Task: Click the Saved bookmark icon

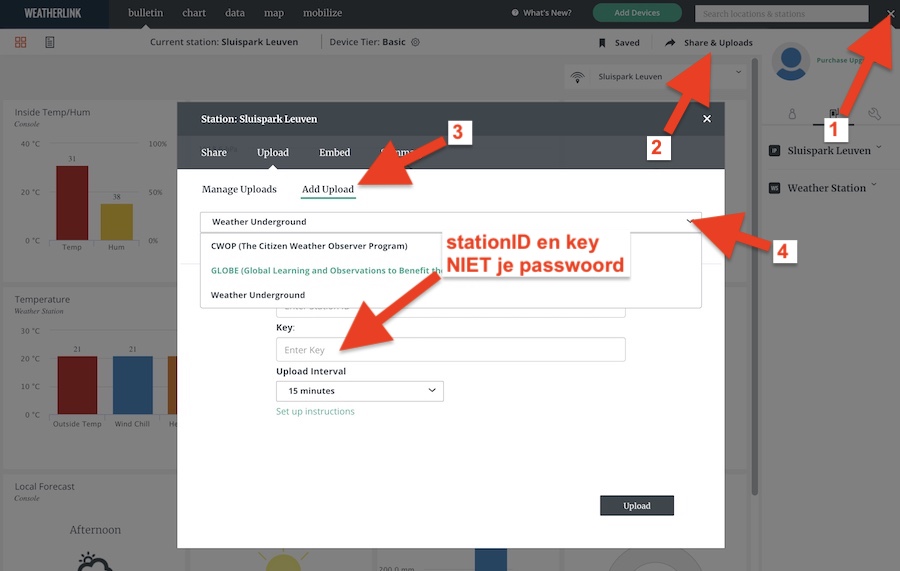Action: pyautogui.click(x=602, y=43)
